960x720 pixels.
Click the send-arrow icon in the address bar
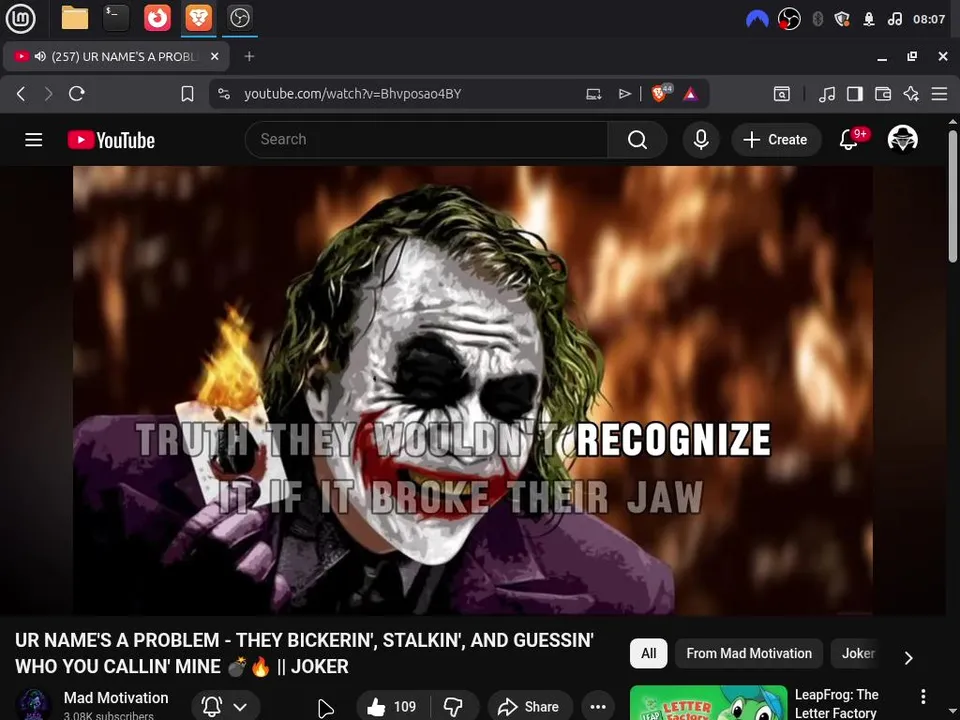point(624,94)
